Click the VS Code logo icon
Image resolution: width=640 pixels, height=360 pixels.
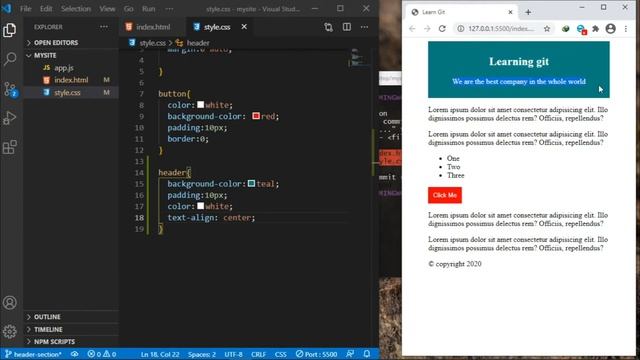(x=7, y=8)
